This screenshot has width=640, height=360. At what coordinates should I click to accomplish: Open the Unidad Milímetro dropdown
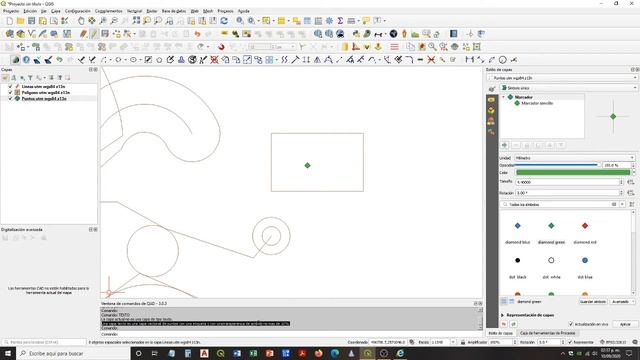tap(574, 158)
